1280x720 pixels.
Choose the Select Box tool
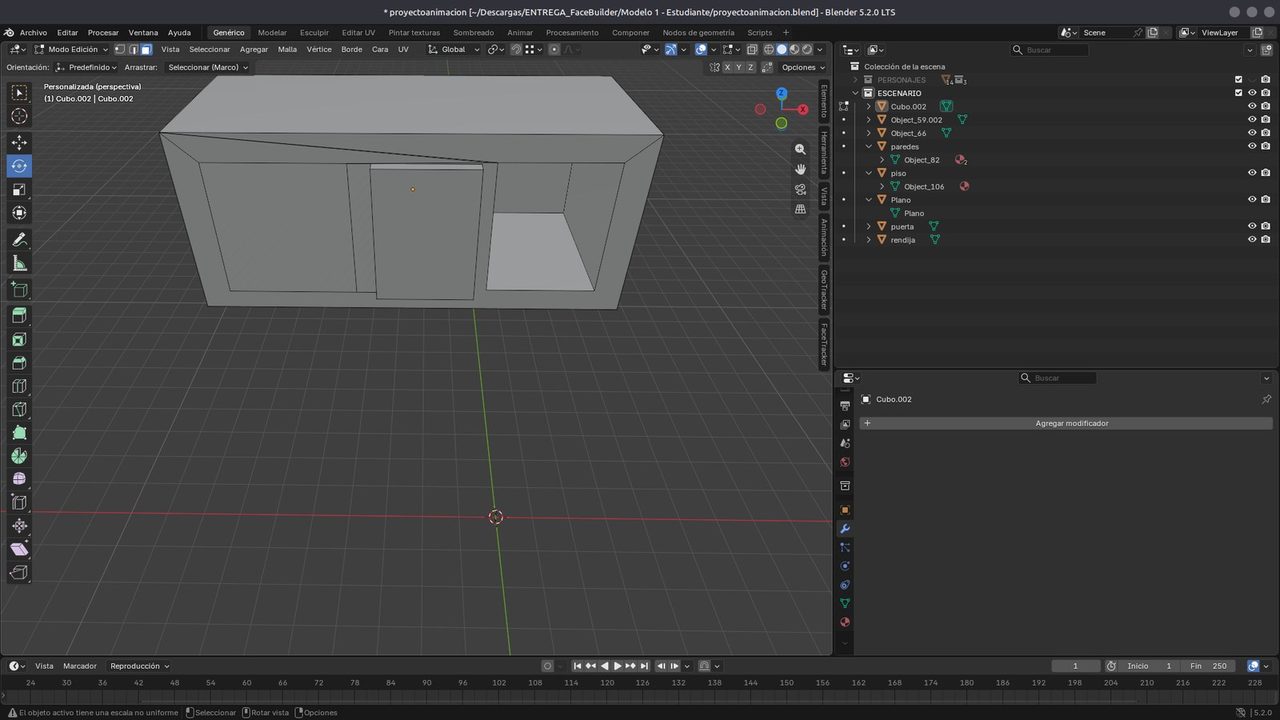[19, 92]
